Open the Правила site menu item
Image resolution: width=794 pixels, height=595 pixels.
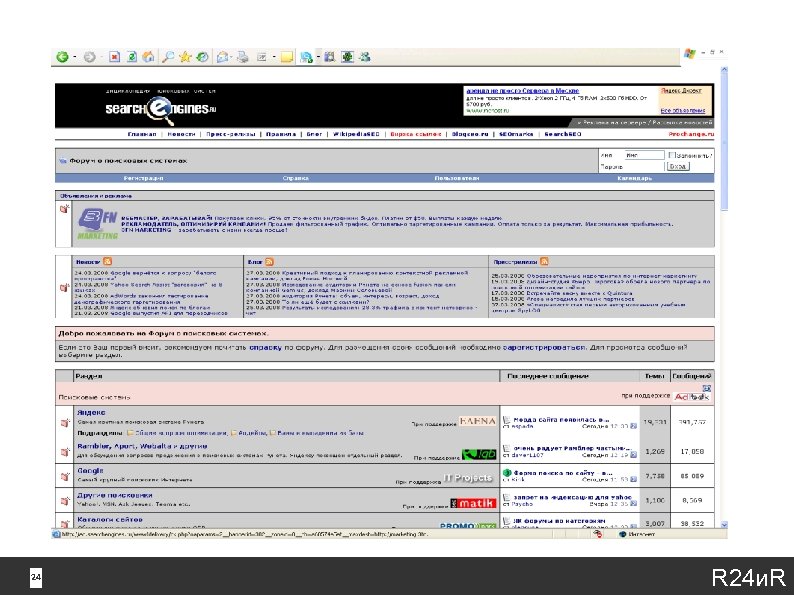pos(281,134)
